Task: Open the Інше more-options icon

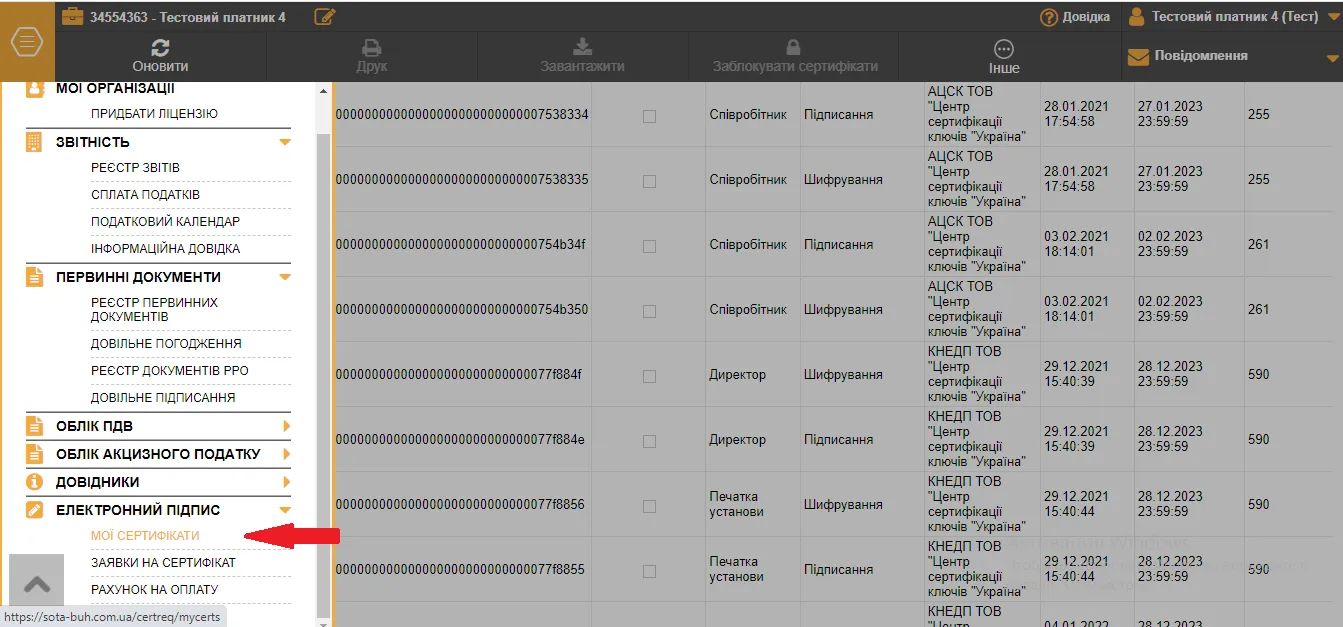Action: (x=1004, y=49)
